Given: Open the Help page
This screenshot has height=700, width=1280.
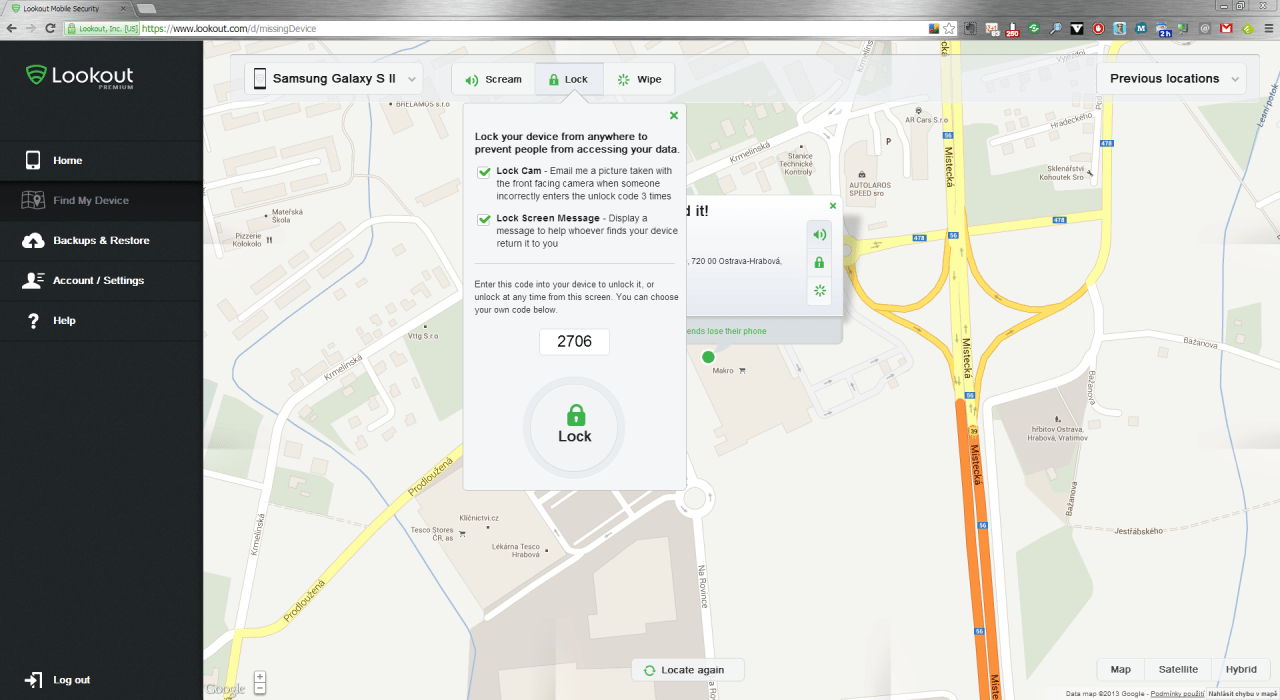Looking at the screenshot, I should click(x=101, y=320).
